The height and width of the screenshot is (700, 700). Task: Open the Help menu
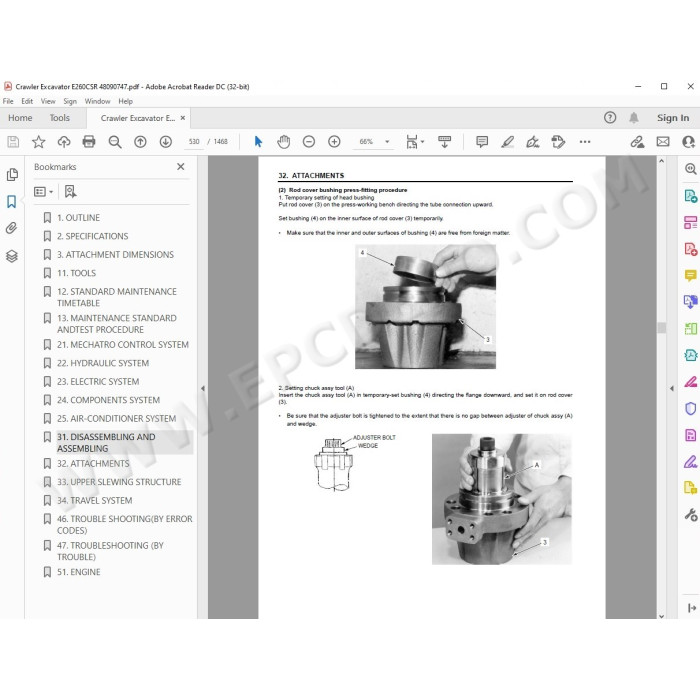[125, 101]
